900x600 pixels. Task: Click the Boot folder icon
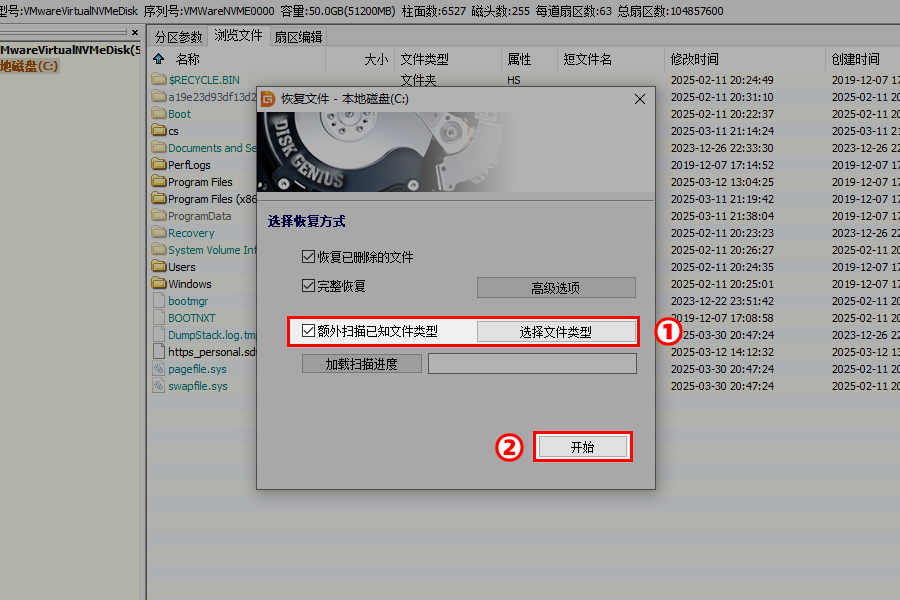tap(159, 113)
